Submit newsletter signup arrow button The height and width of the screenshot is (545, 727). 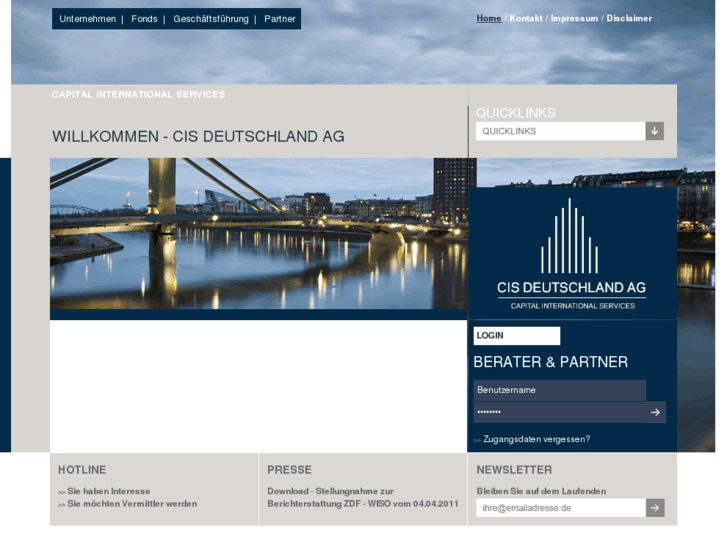pyautogui.click(x=655, y=508)
